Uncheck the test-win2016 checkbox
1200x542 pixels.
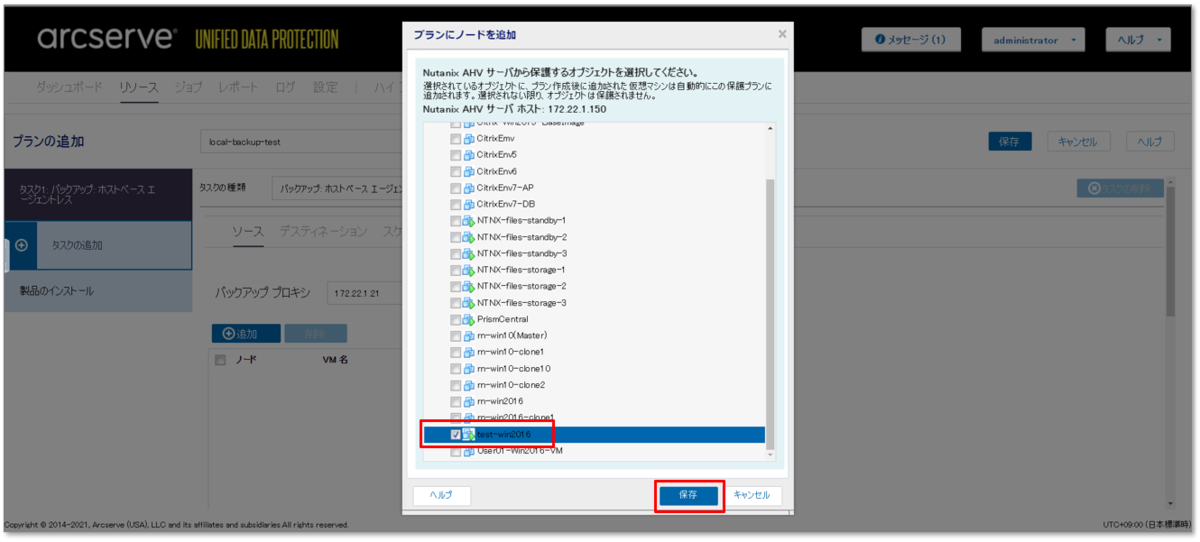coord(456,435)
